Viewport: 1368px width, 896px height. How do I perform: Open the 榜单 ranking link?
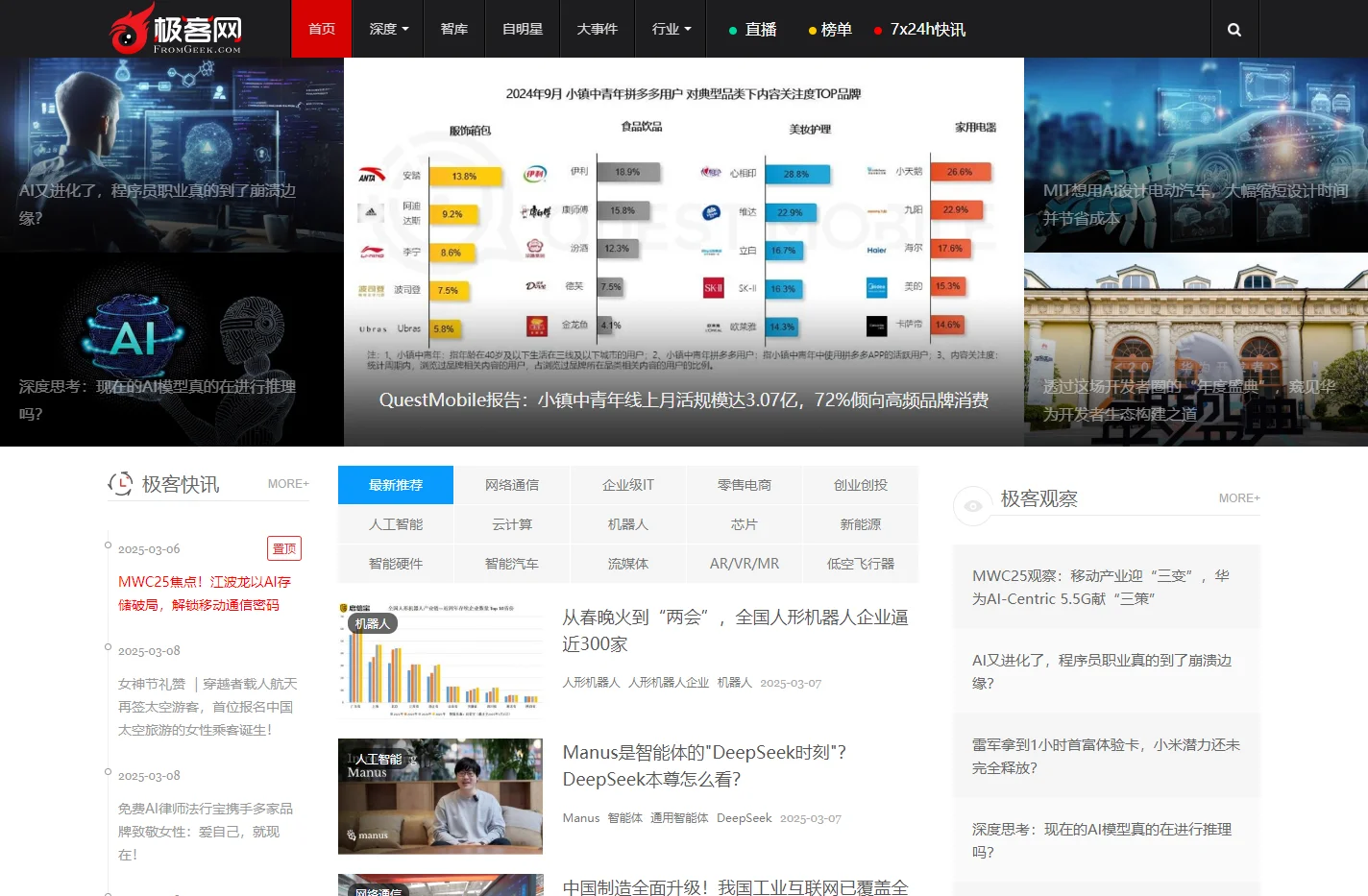pos(831,30)
